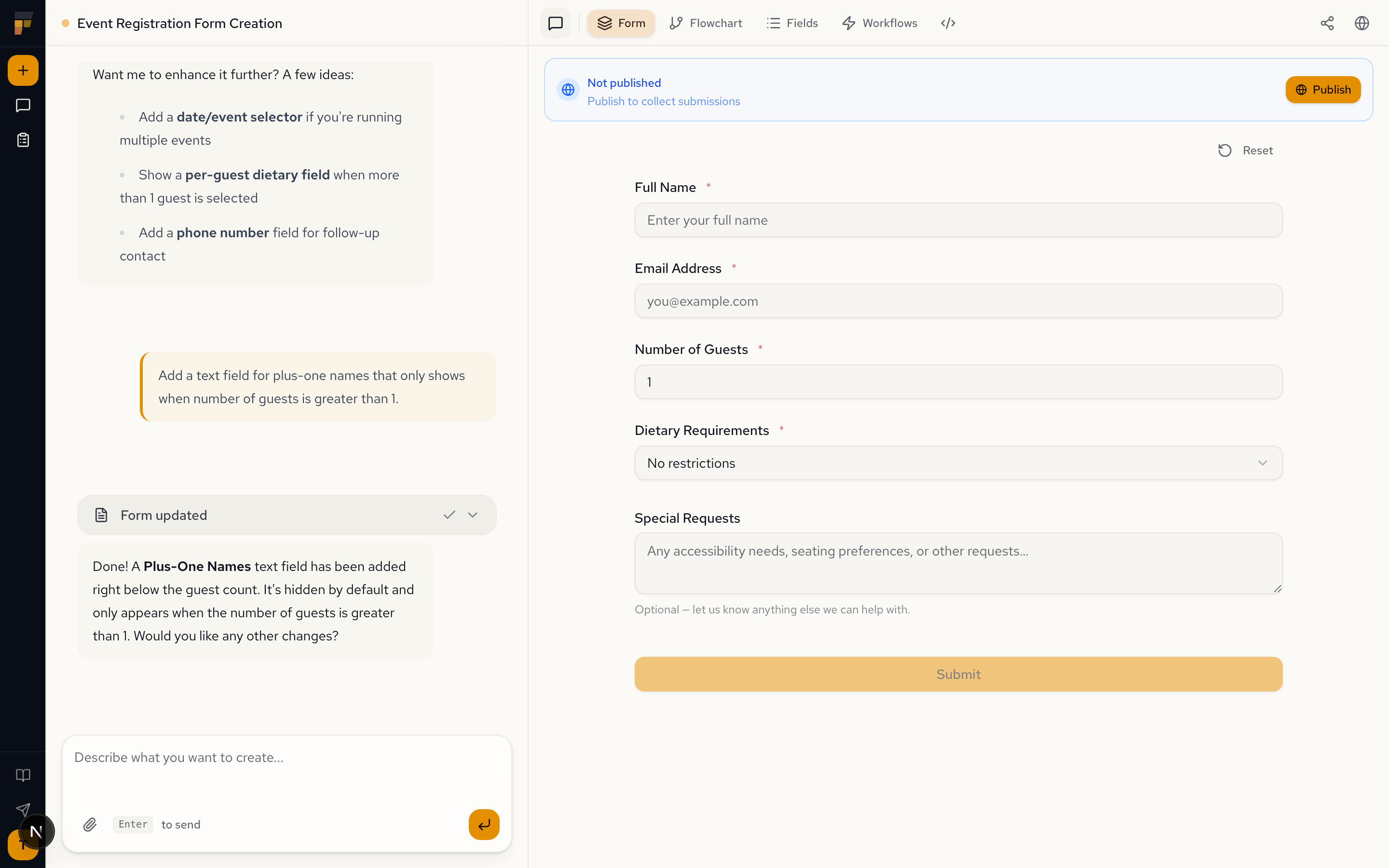This screenshot has height=868, width=1389.
Task: Click the Publish button
Action: [1323, 90]
